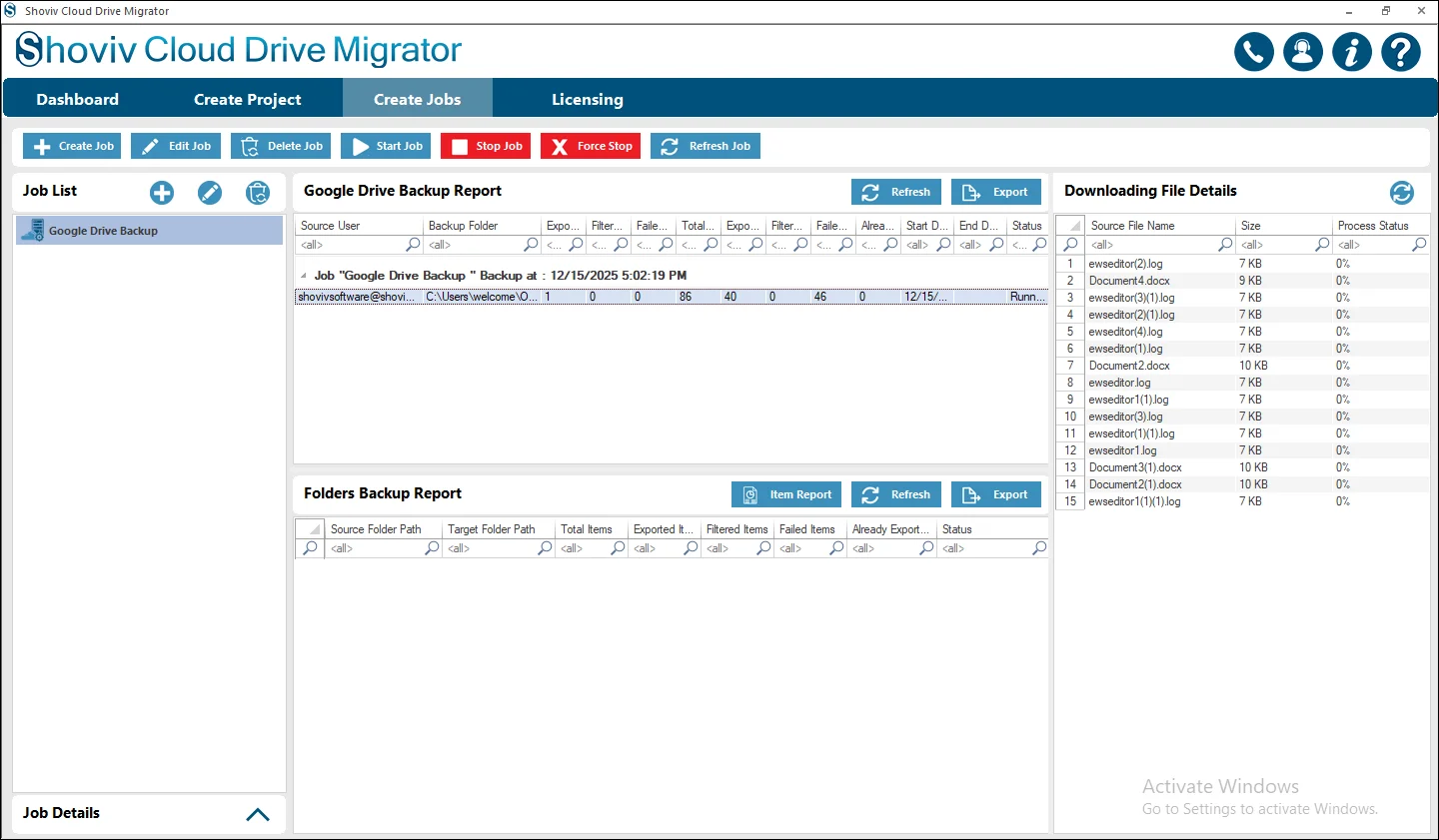Click Failed Items filter magnifier icon
This screenshot has height=840, width=1439.
click(836, 548)
